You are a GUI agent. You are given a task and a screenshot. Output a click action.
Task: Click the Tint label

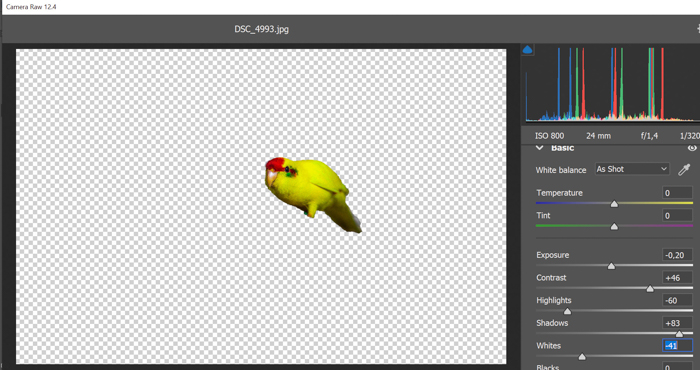pos(543,215)
